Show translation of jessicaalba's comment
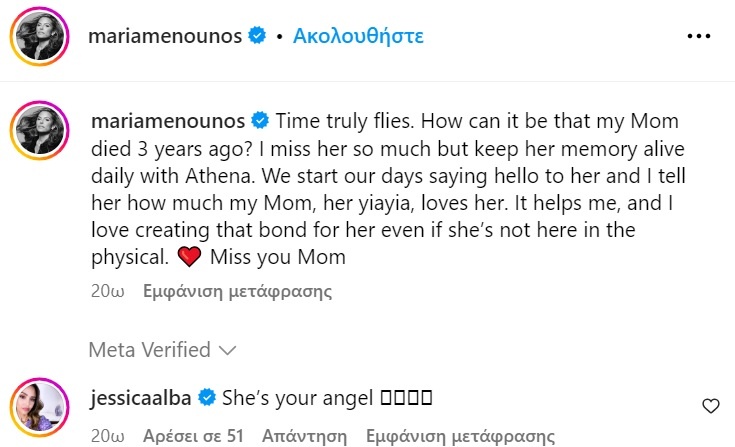The height and width of the screenshot is (447, 735). tap(461, 437)
